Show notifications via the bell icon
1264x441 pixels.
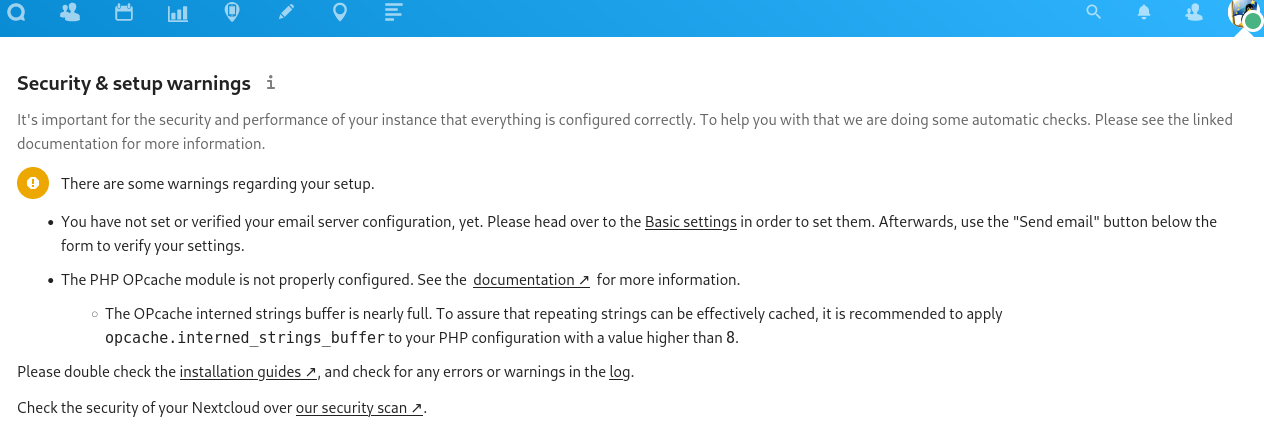click(x=1144, y=13)
